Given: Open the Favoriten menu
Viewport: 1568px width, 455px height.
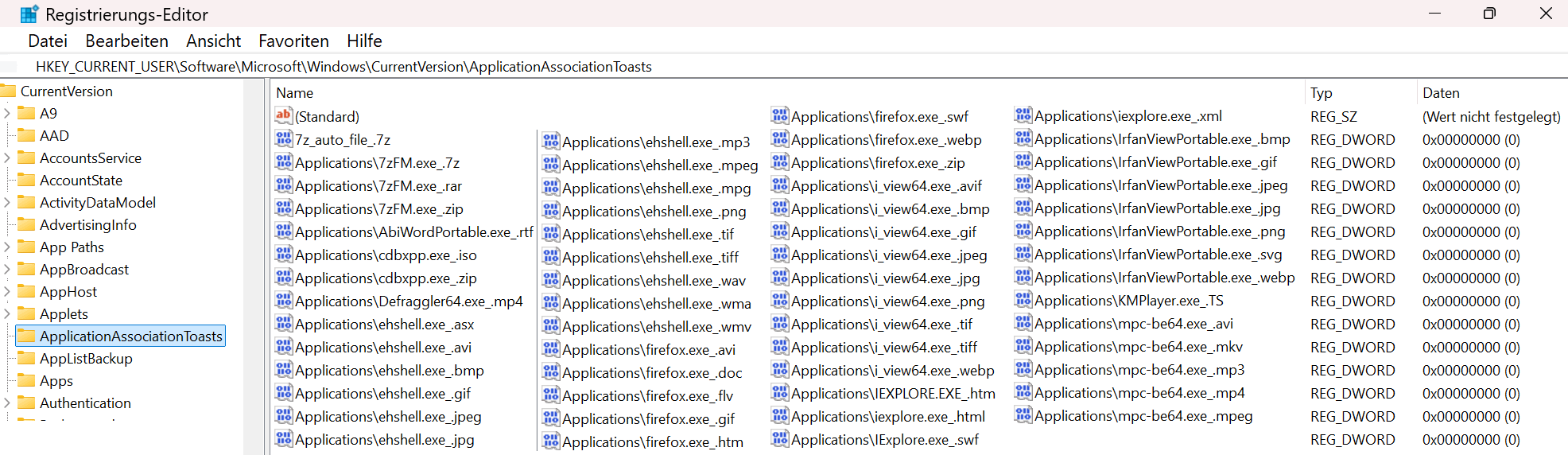Looking at the screenshot, I should coord(293,41).
